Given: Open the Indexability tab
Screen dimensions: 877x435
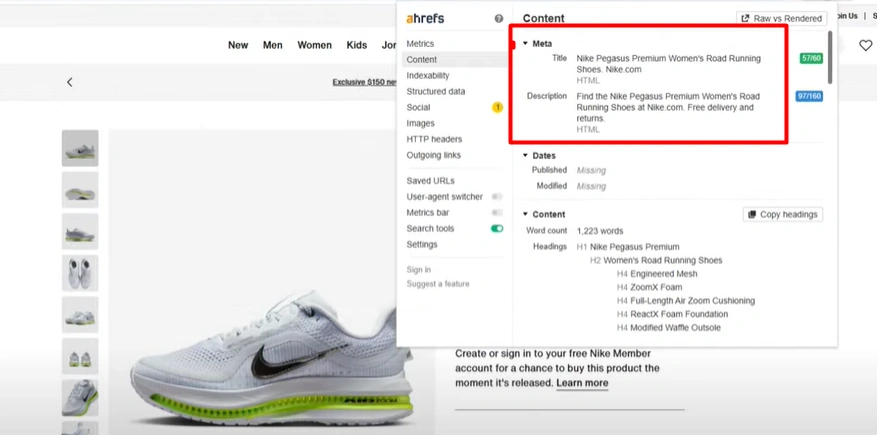Looking at the screenshot, I should tap(428, 75).
